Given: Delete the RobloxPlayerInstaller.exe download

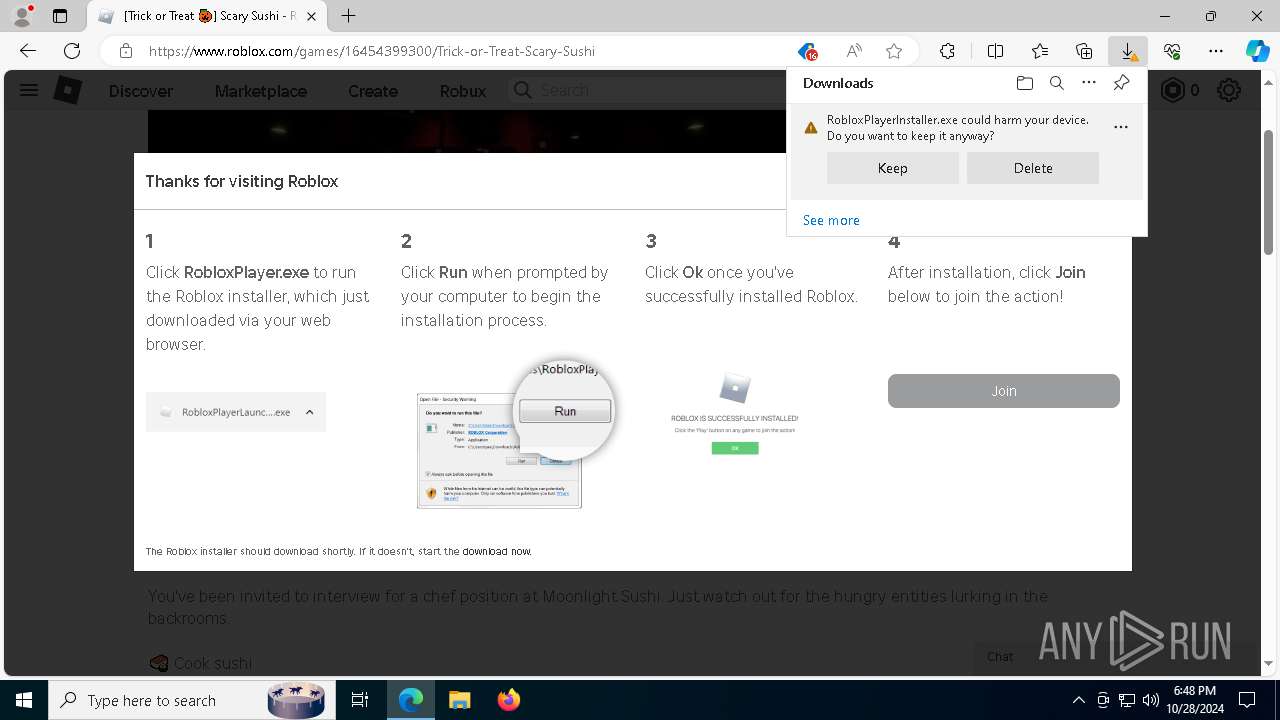Looking at the screenshot, I should tap(1033, 168).
